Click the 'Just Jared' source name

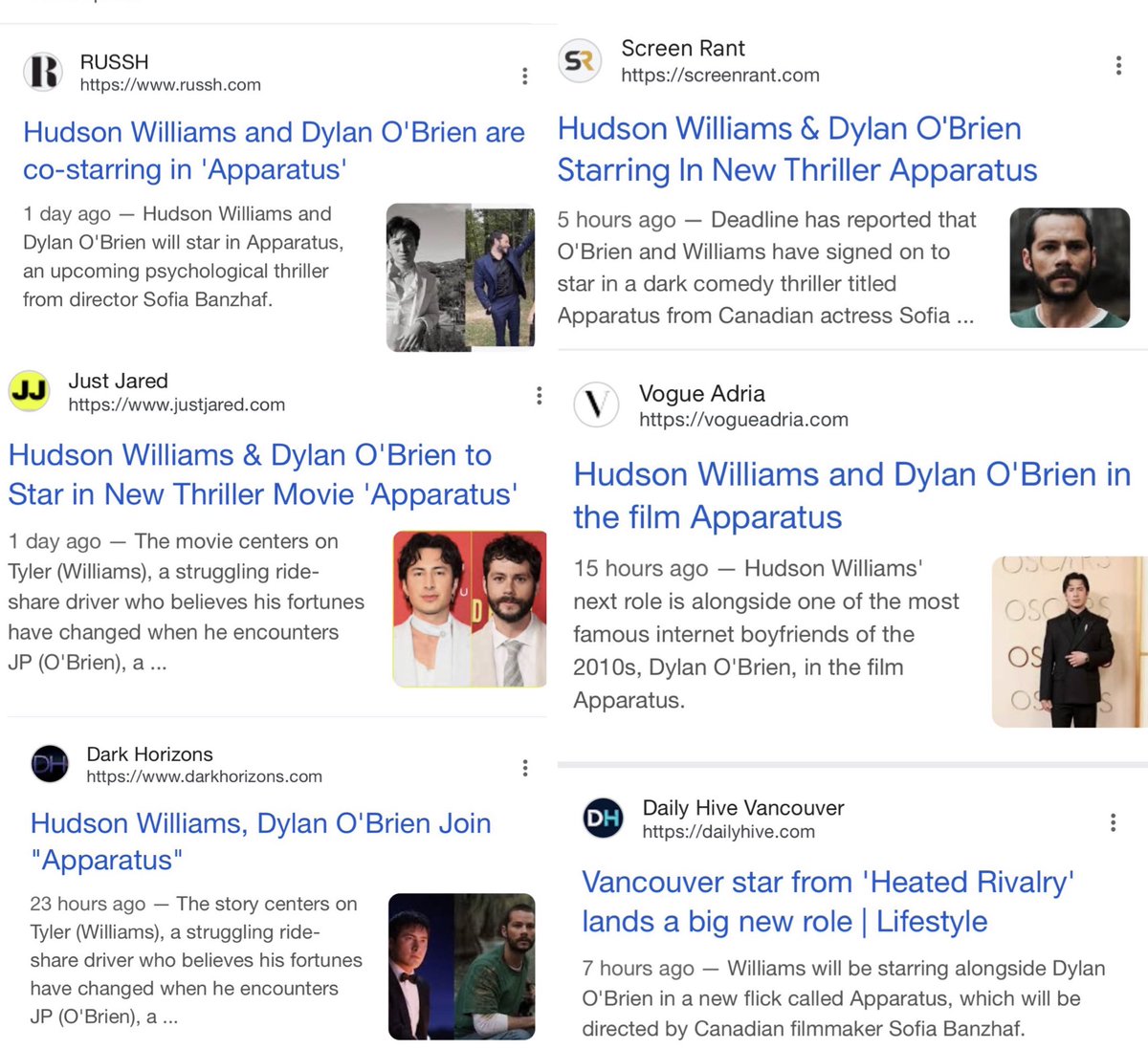point(118,381)
